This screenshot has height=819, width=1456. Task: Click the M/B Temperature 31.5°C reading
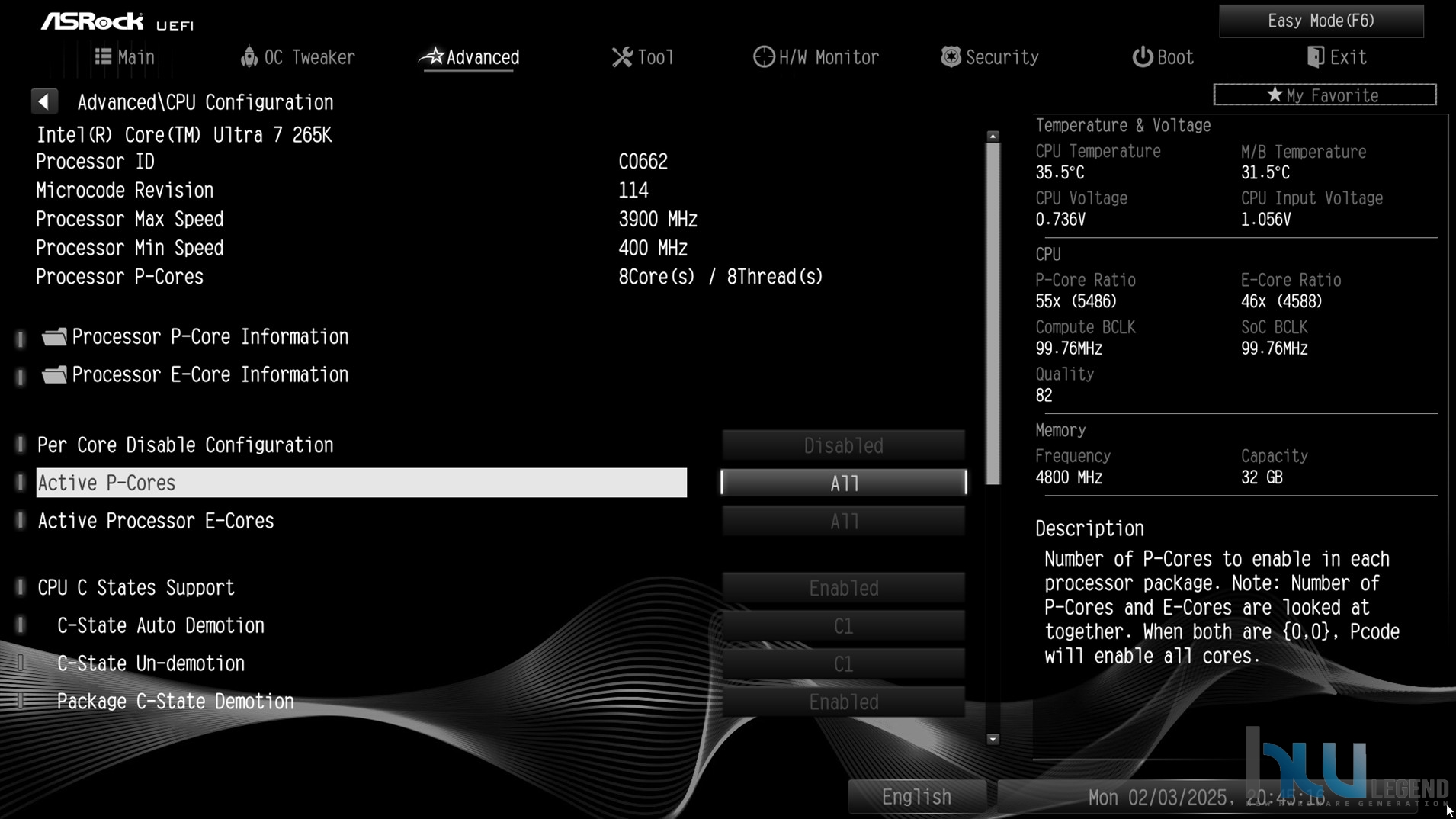pos(1265,172)
